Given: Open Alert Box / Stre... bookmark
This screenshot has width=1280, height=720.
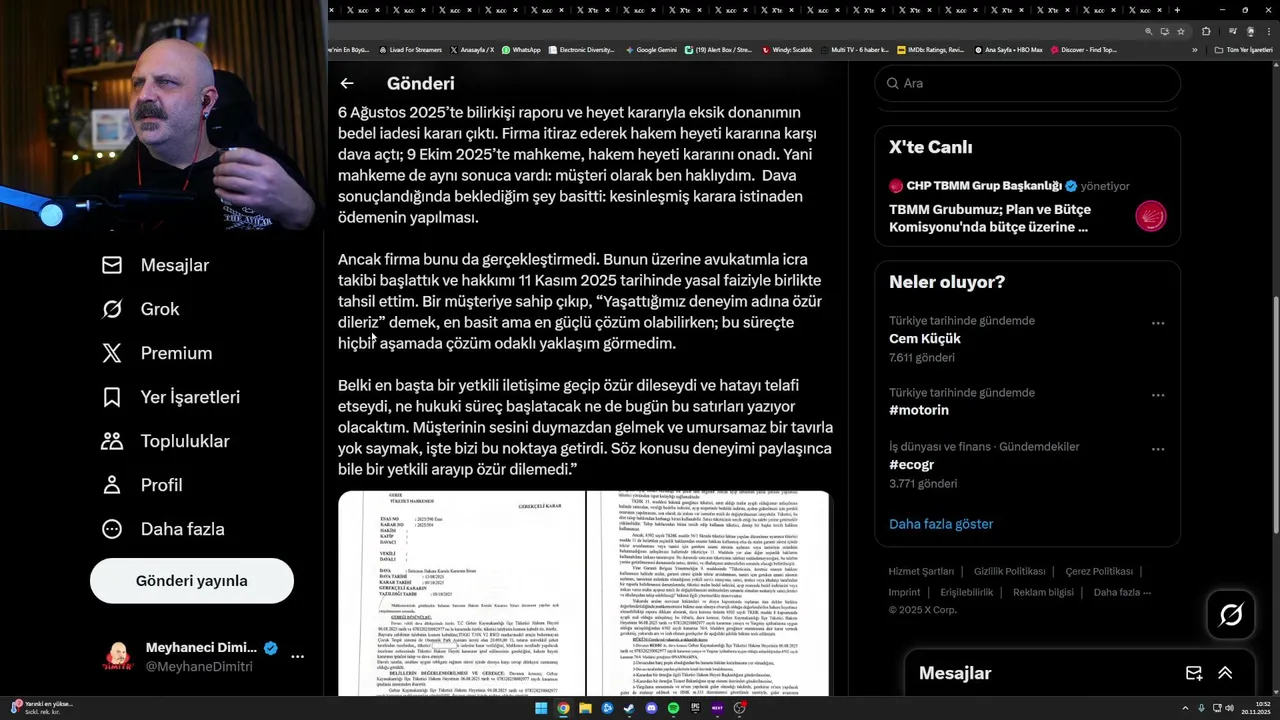Looking at the screenshot, I should (718, 49).
